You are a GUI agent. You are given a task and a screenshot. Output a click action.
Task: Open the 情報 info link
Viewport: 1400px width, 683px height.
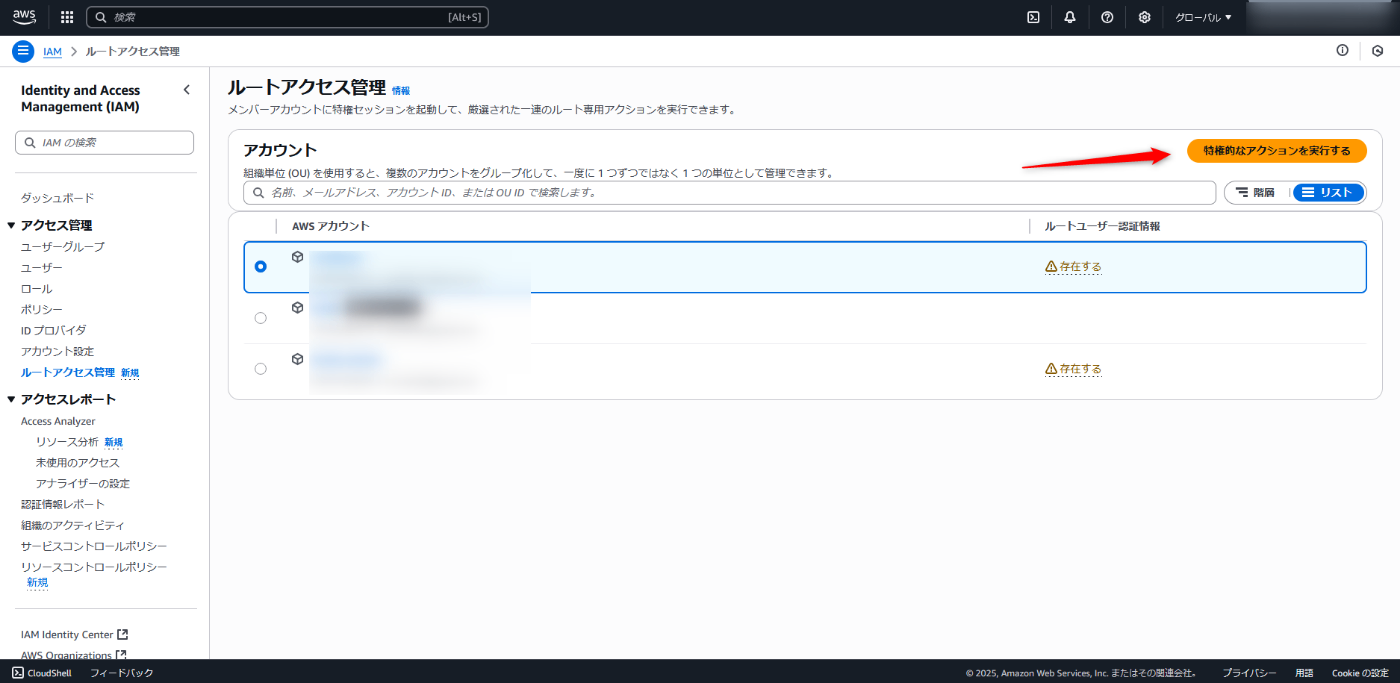tap(401, 90)
